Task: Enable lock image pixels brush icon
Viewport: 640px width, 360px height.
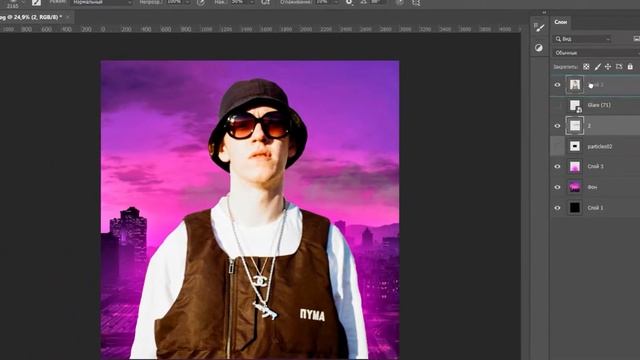Action: (x=598, y=67)
